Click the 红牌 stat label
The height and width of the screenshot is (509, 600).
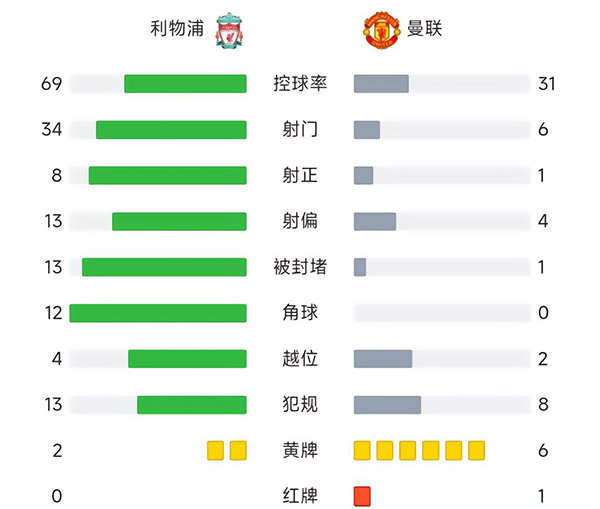point(300,496)
